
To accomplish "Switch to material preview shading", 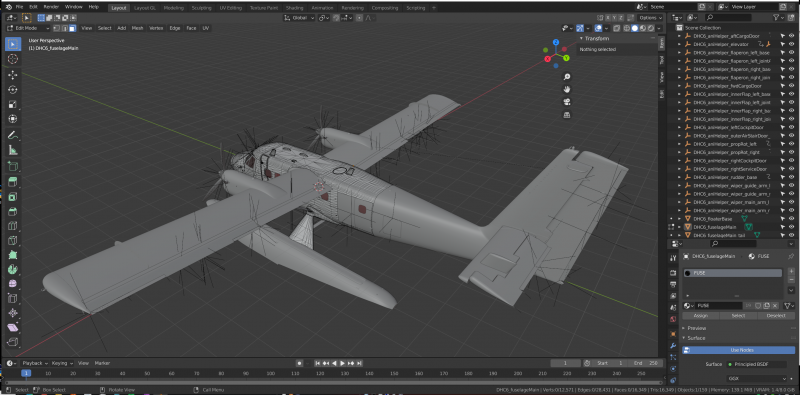I will pyautogui.click(x=643, y=28).
